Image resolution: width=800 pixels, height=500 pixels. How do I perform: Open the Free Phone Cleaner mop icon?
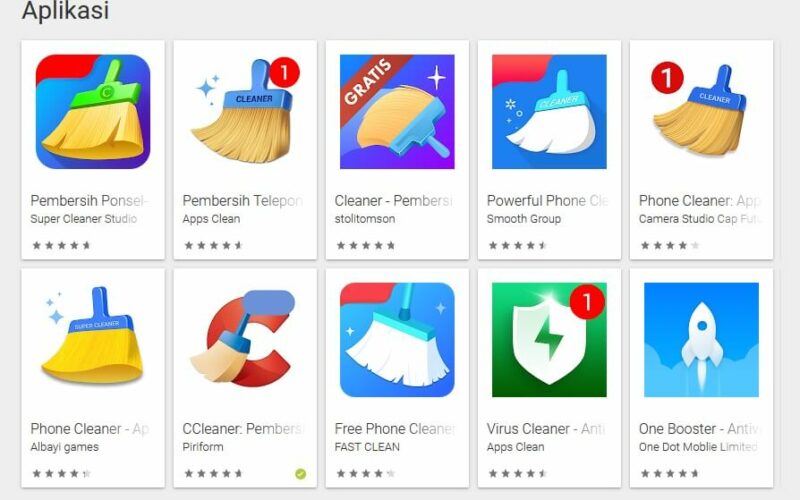pyautogui.click(x=397, y=340)
